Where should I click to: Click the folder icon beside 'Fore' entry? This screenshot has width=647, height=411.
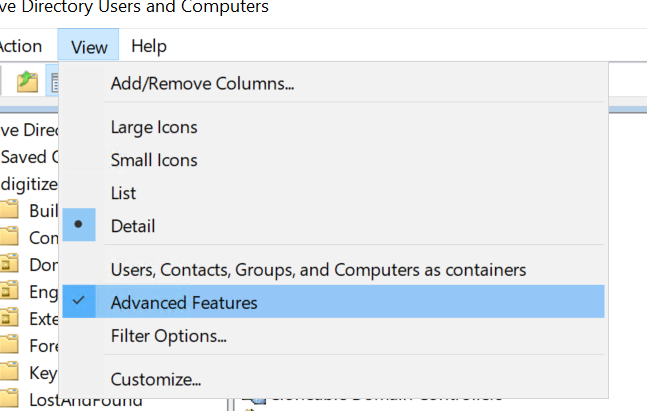click(x=10, y=346)
